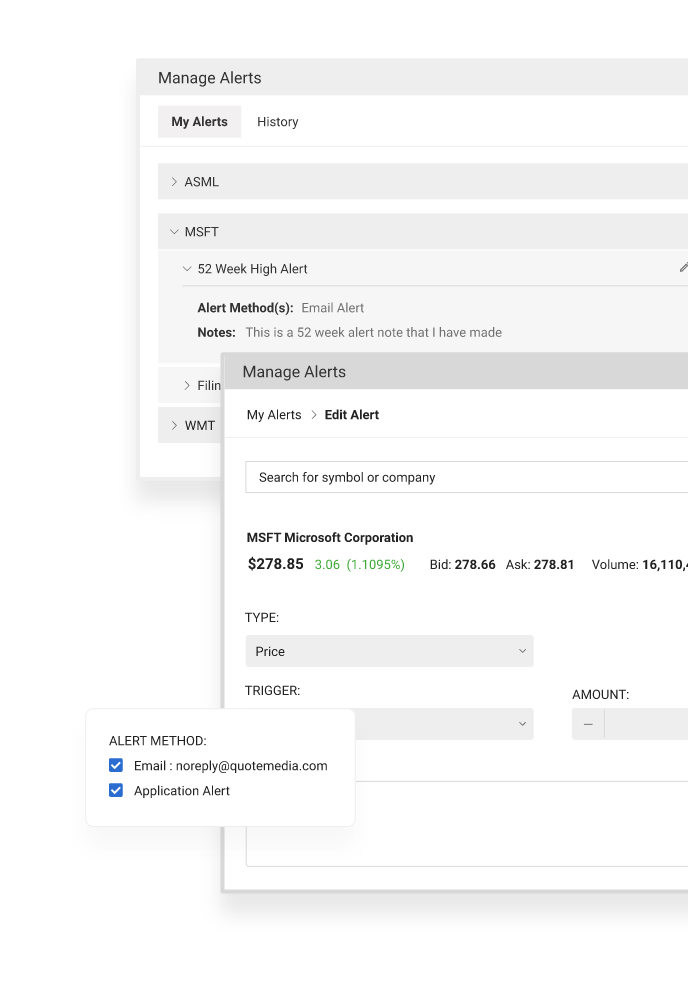
Task: Open the History tab
Action: point(277,122)
